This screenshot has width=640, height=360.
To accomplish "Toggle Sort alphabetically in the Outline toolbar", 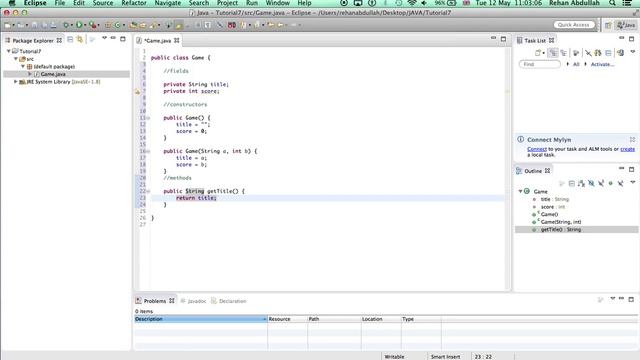I will coord(581,183).
